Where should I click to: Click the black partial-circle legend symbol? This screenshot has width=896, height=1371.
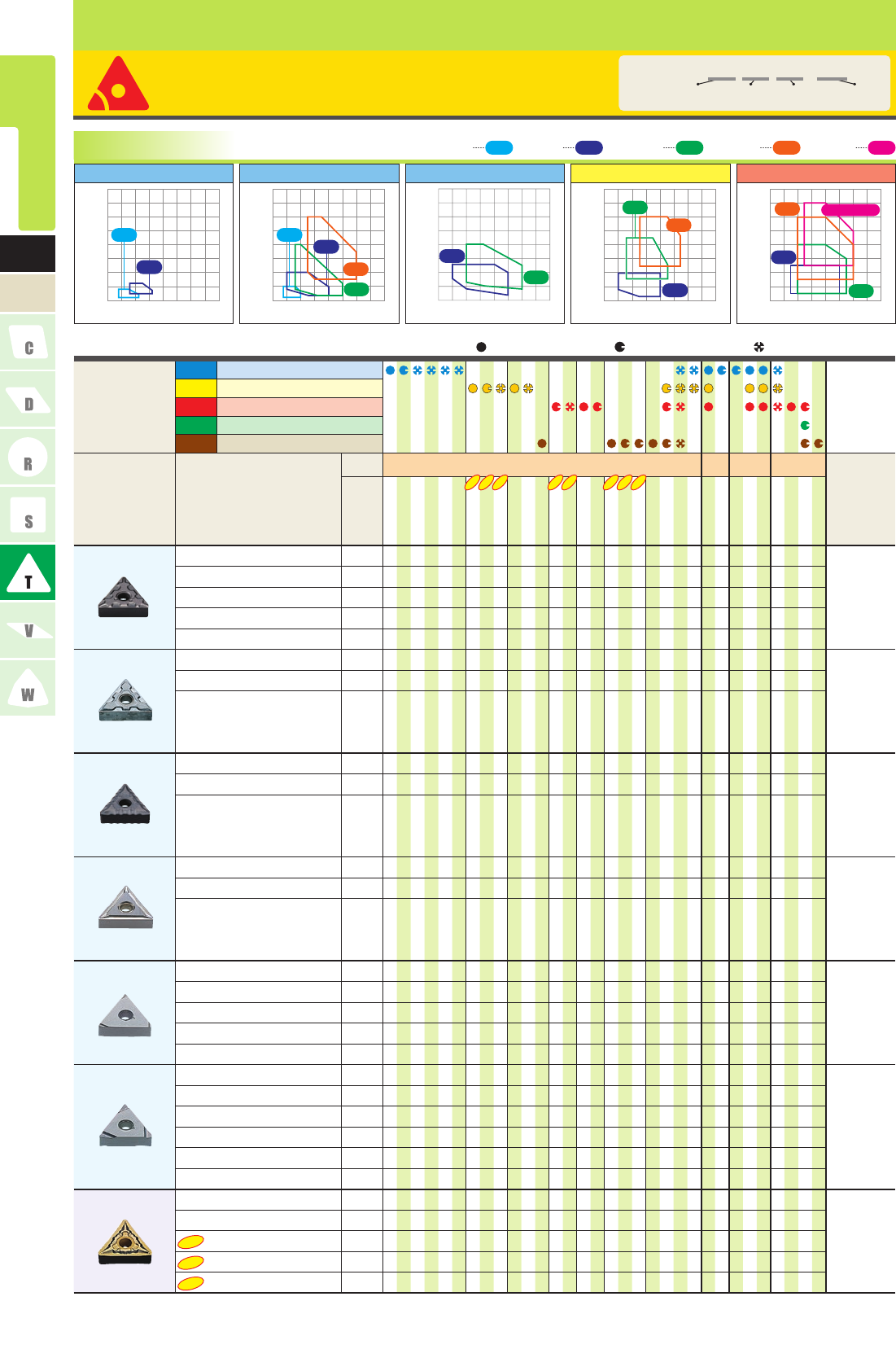tap(620, 347)
